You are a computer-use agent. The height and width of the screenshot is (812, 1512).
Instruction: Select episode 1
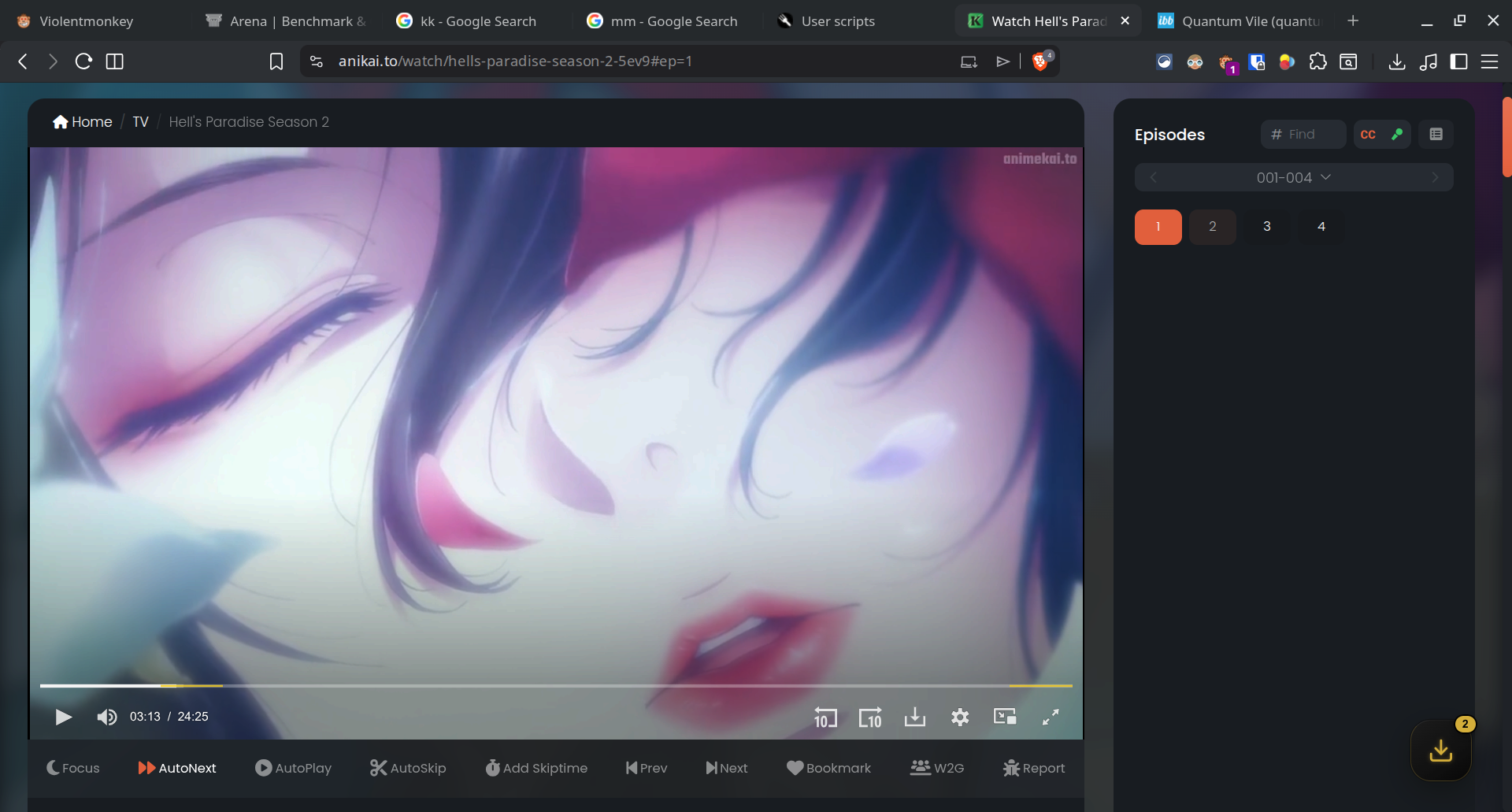tap(1158, 227)
